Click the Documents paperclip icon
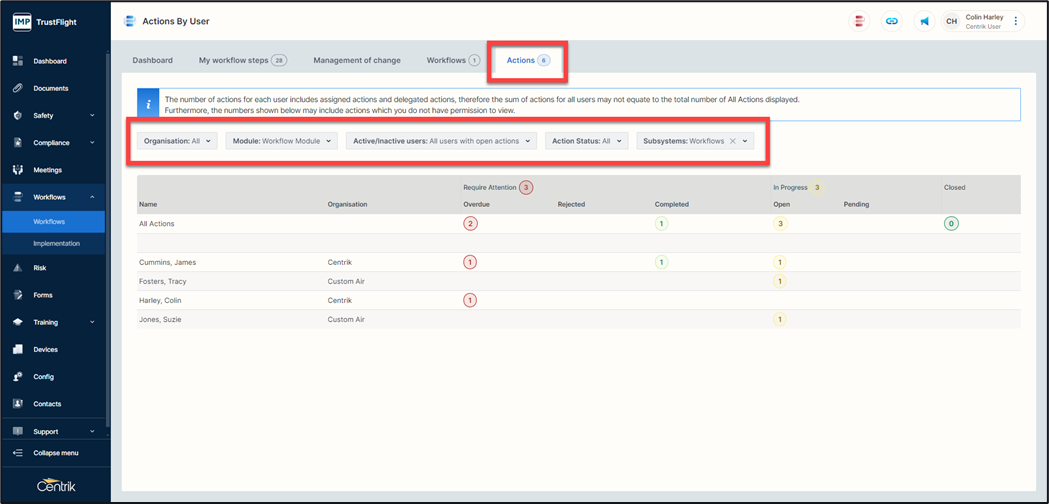 pyautogui.click(x=18, y=88)
